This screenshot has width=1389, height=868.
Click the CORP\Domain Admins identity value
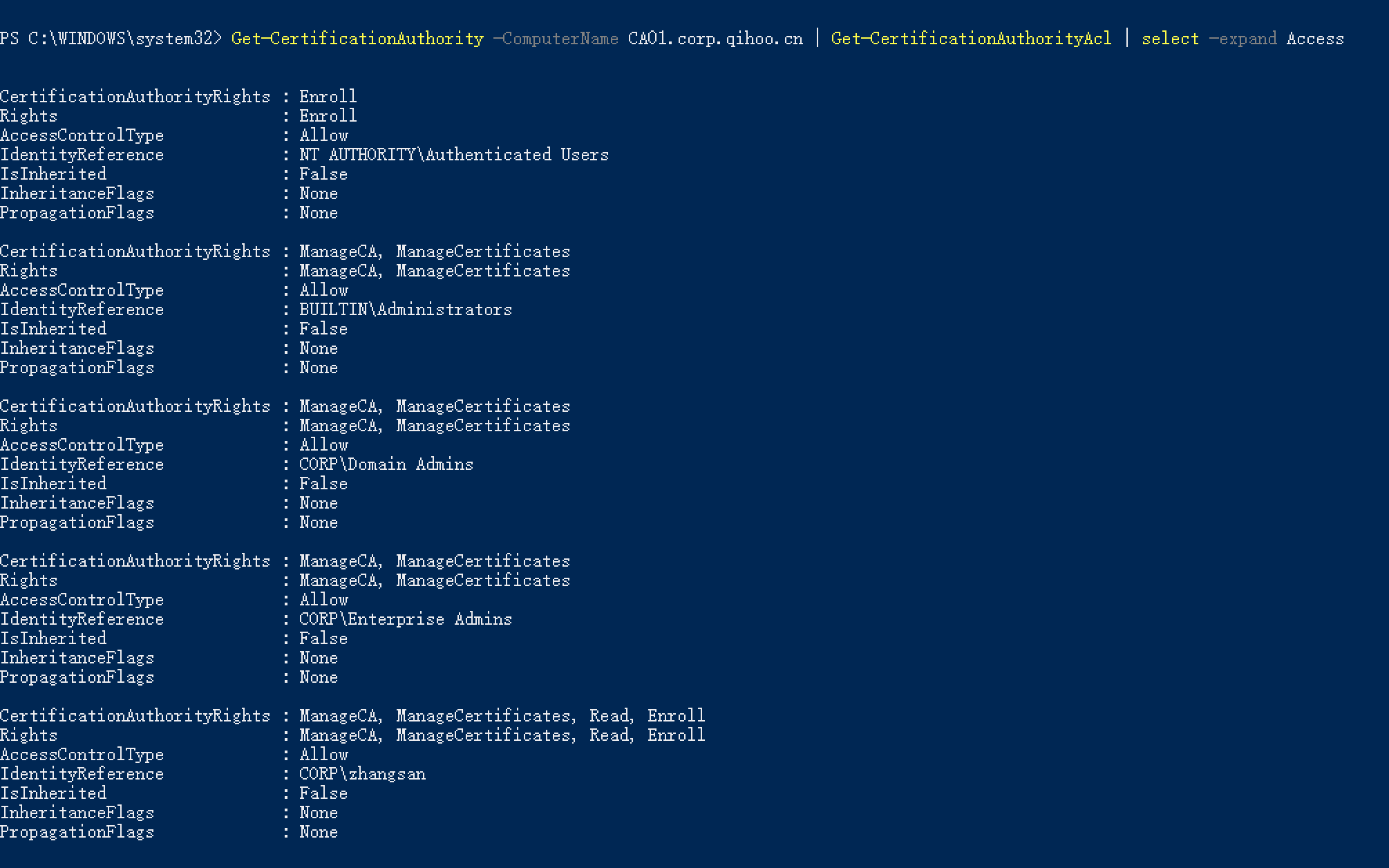point(386,464)
